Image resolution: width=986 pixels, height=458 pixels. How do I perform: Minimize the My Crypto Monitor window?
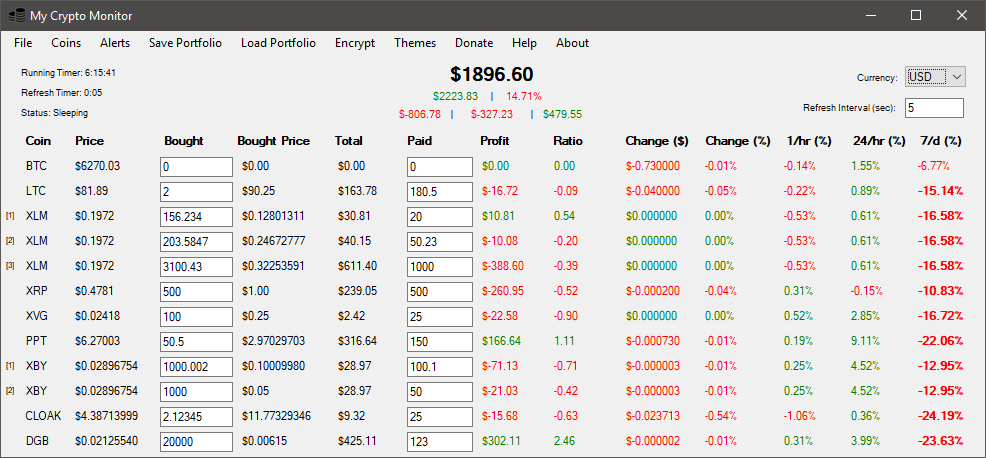872,15
